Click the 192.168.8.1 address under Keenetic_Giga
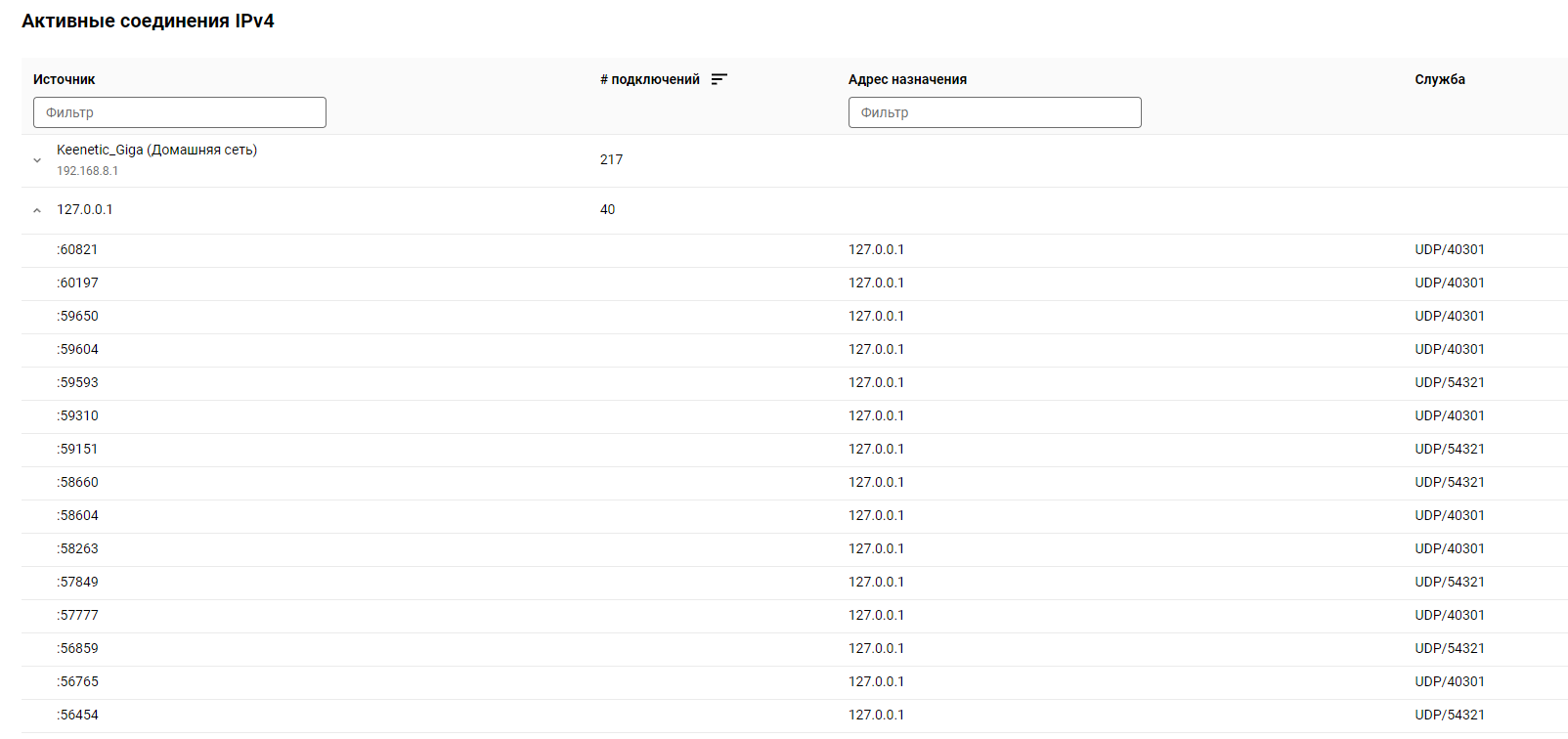This screenshot has height=739, width=1568. (x=87, y=171)
